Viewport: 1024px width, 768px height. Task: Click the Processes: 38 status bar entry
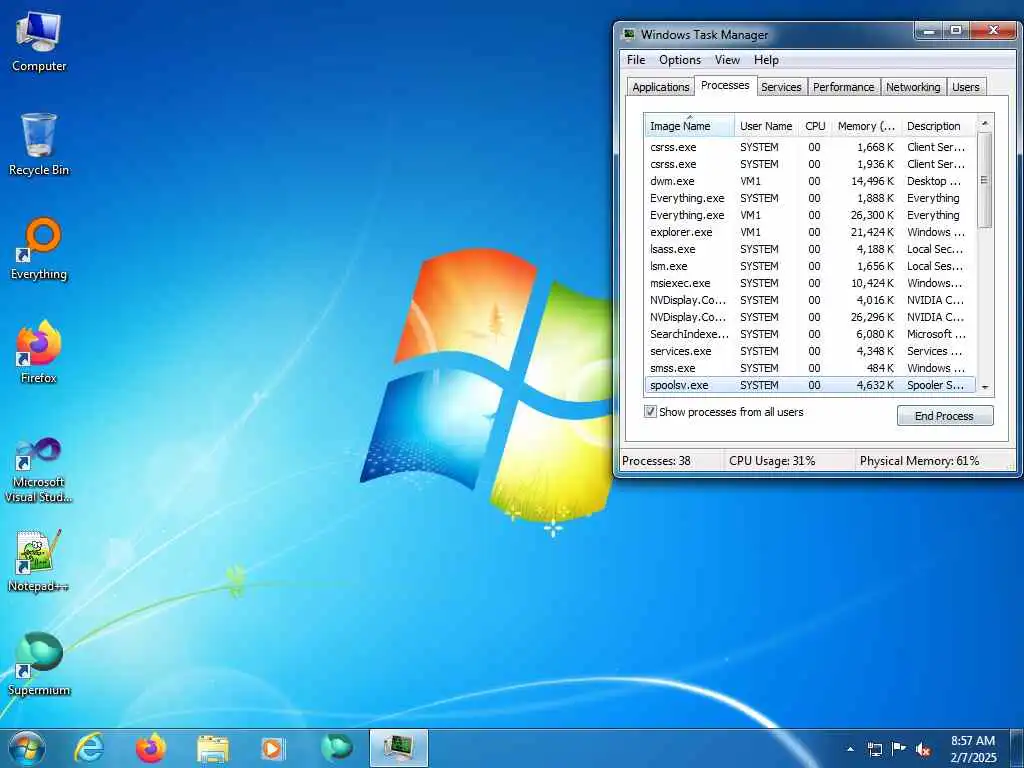(x=671, y=460)
